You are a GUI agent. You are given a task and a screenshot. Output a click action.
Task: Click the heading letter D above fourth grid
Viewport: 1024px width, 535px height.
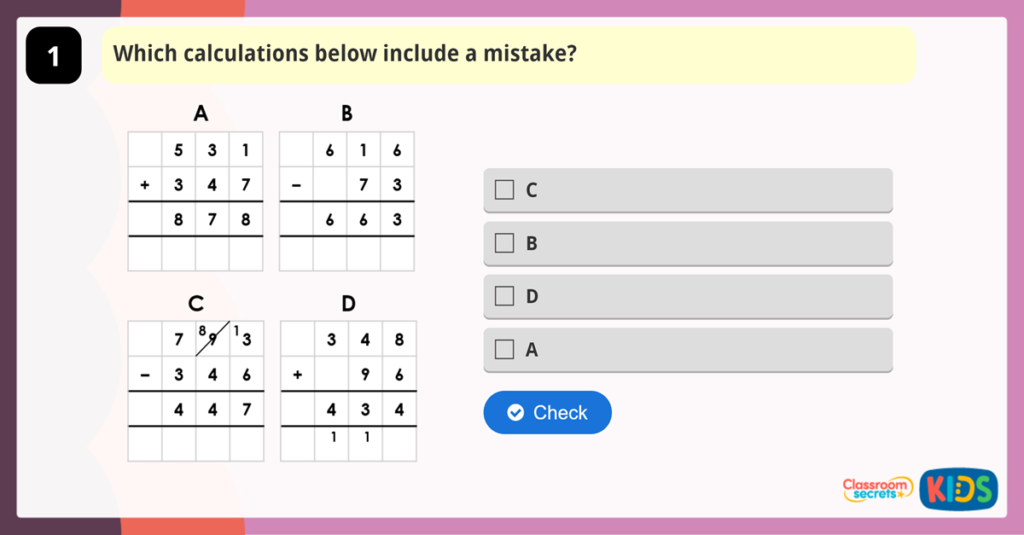coord(348,303)
